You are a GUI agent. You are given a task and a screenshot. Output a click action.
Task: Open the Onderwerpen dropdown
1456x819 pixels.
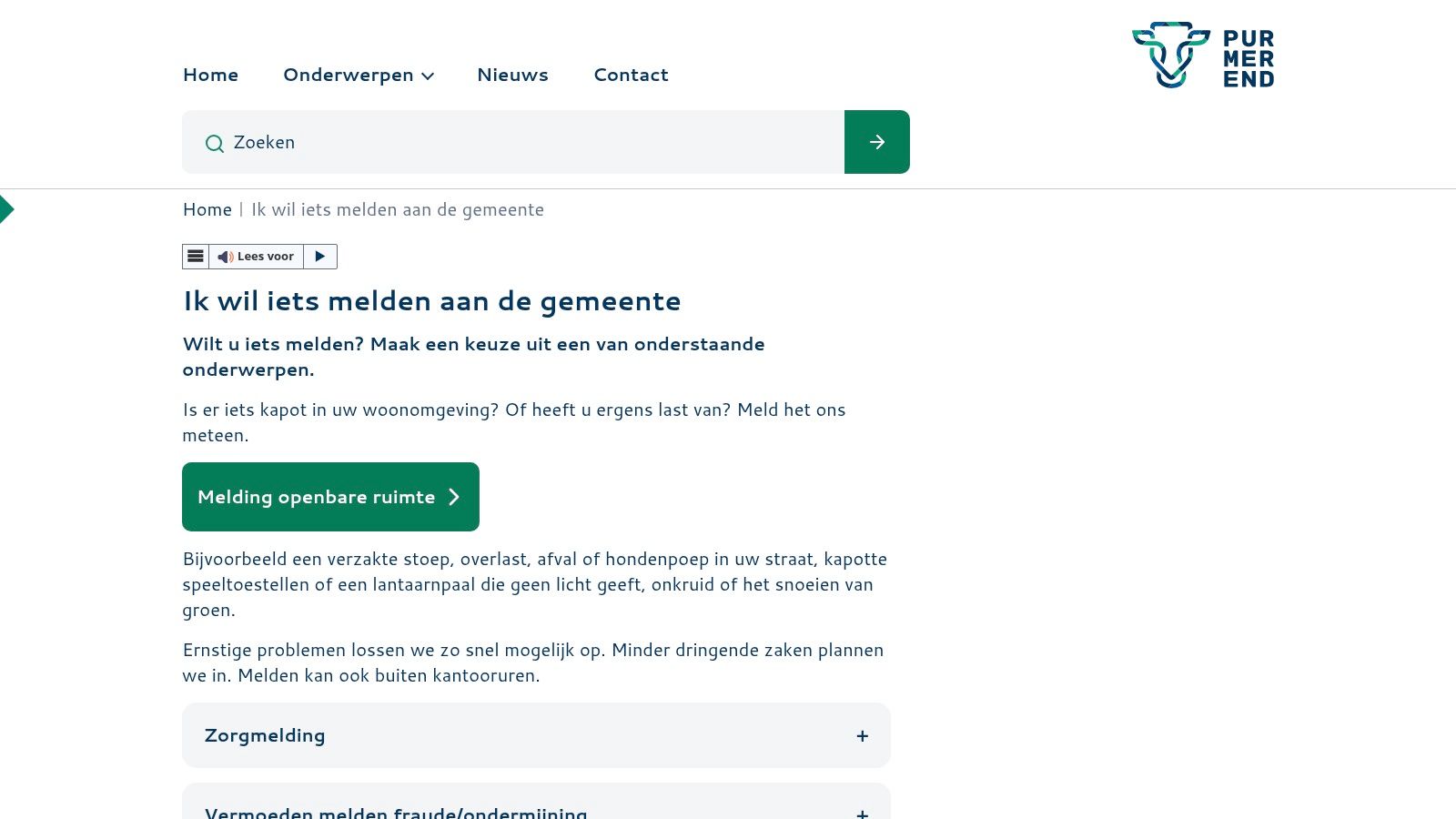(358, 75)
